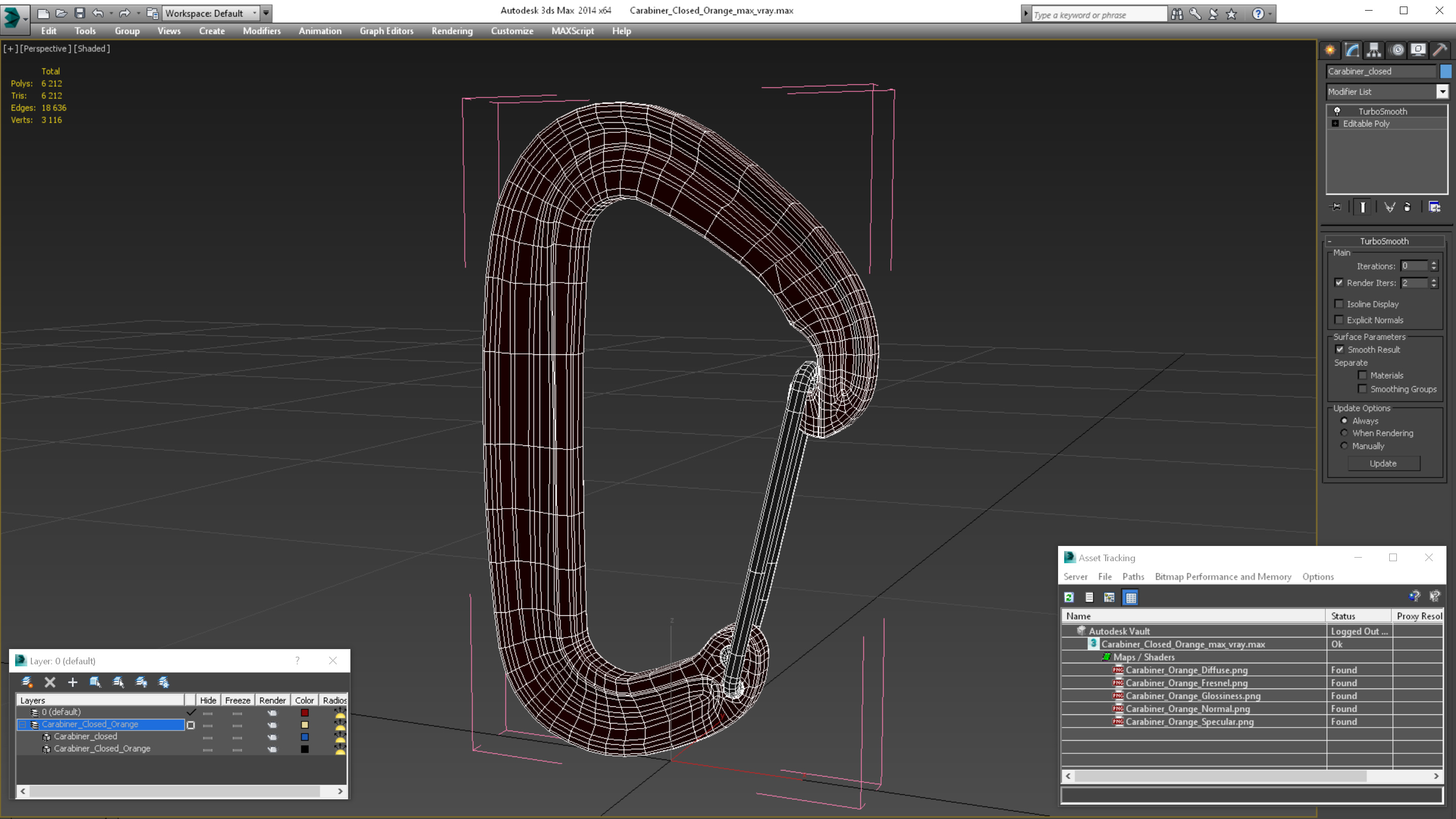Switch Asset Tracking to table view icon
This screenshot has width=1456, height=819.
[x=1131, y=597]
